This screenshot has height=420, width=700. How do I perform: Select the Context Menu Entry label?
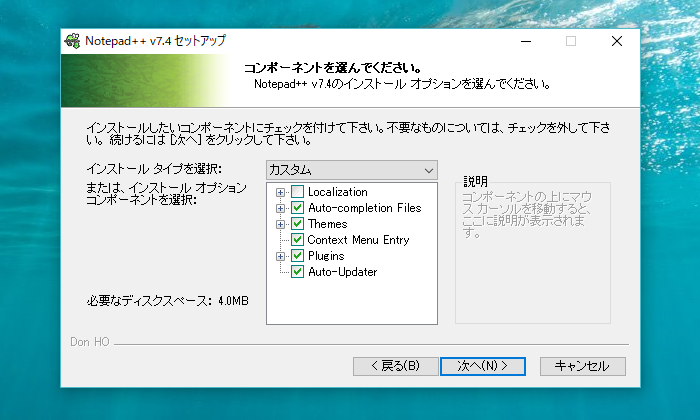point(358,240)
